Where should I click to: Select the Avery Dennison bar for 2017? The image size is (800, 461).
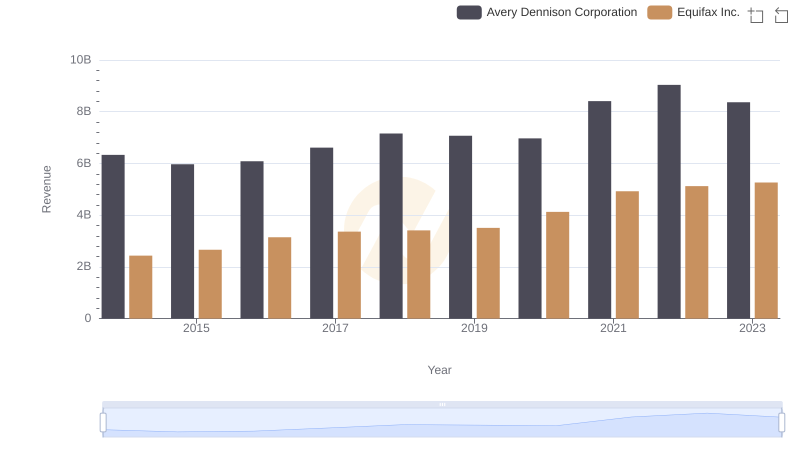pos(321,233)
